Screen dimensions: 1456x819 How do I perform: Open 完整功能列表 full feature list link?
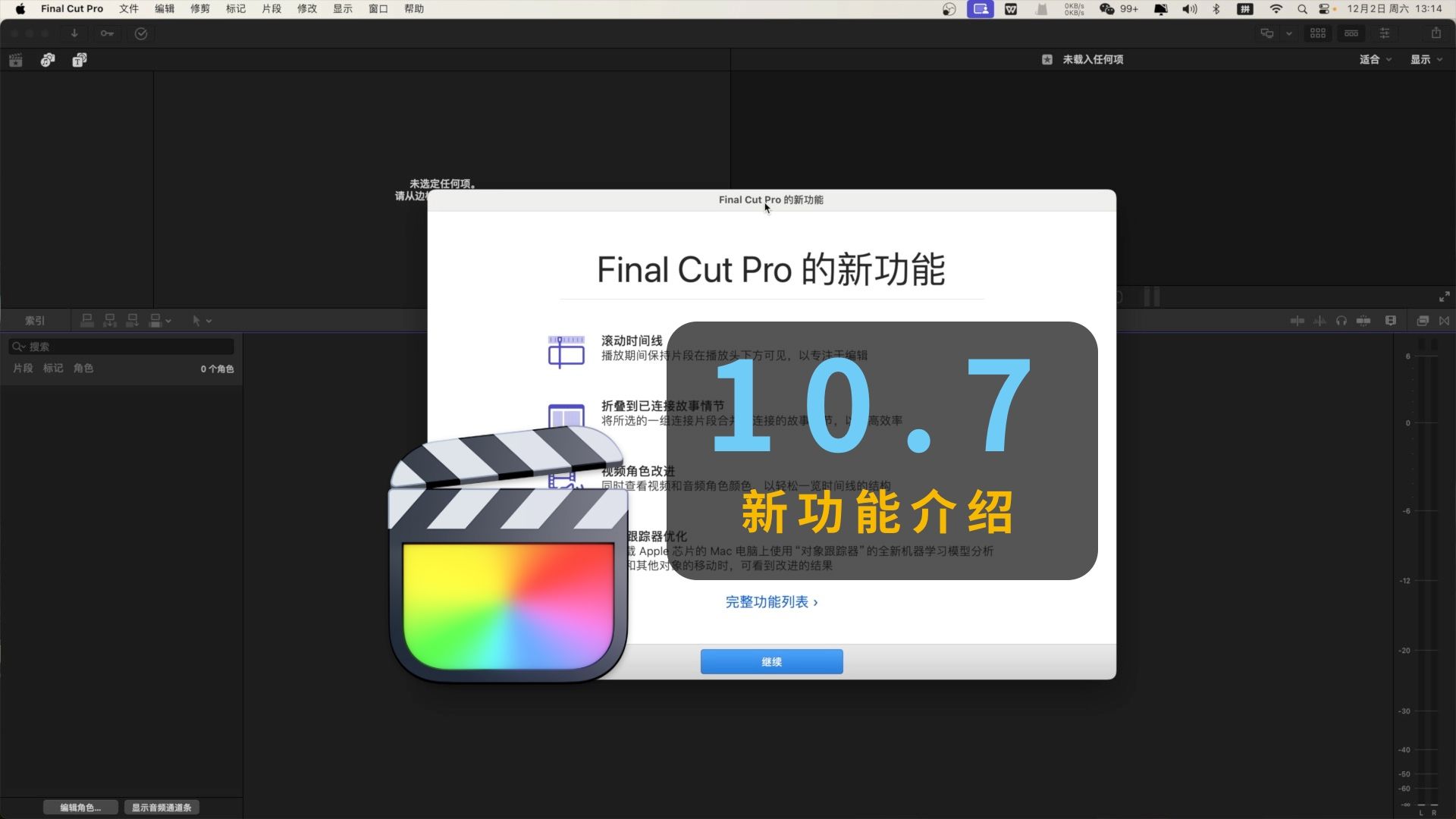point(771,601)
